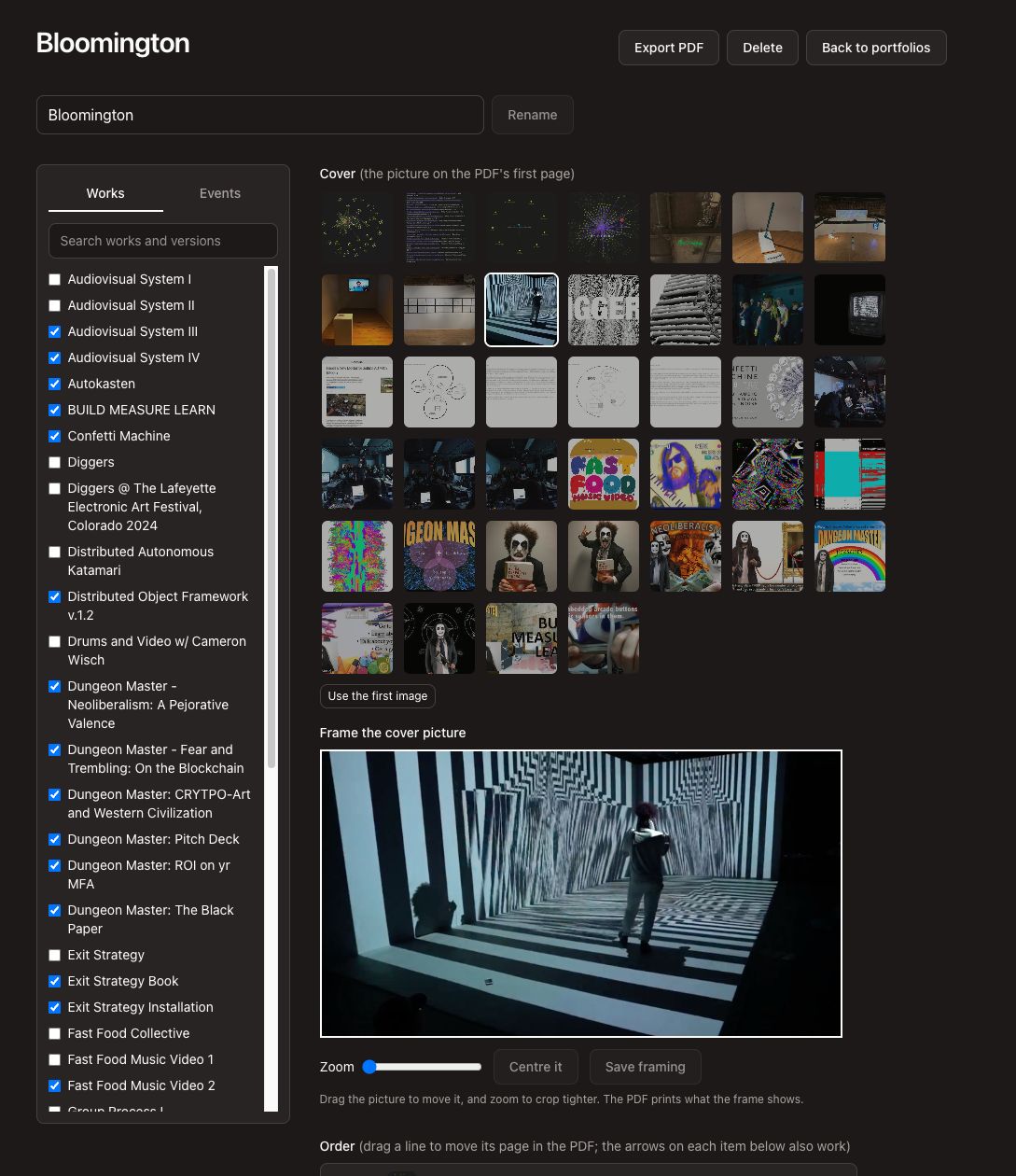Screen dimensions: 1016x1176
Task: Select the purple node graph thumbnail
Action: (x=604, y=228)
